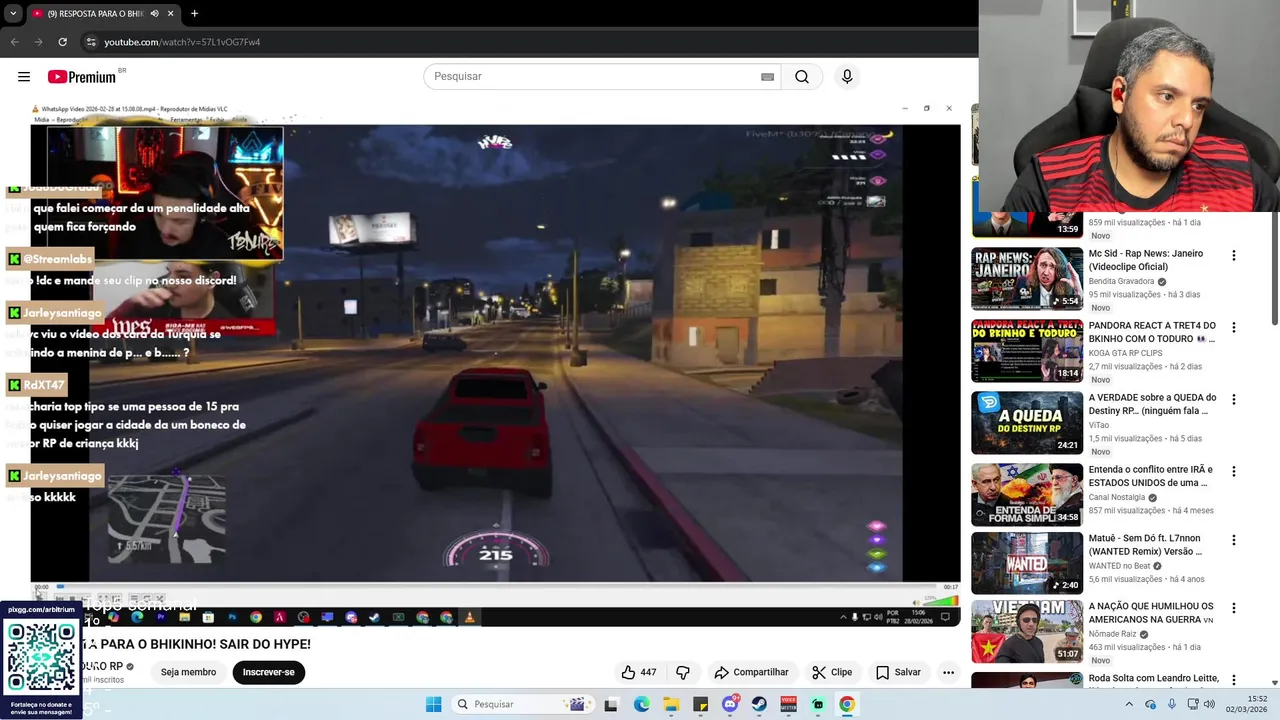Open the YouTube guide hamburger menu

(x=24, y=77)
